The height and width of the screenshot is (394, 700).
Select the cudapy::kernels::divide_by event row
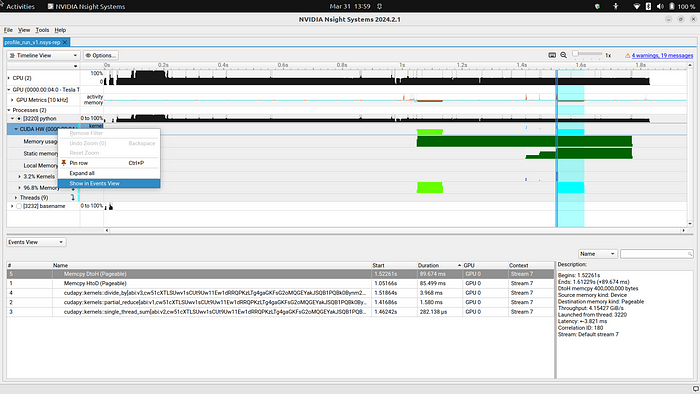click(x=280, y=293)
